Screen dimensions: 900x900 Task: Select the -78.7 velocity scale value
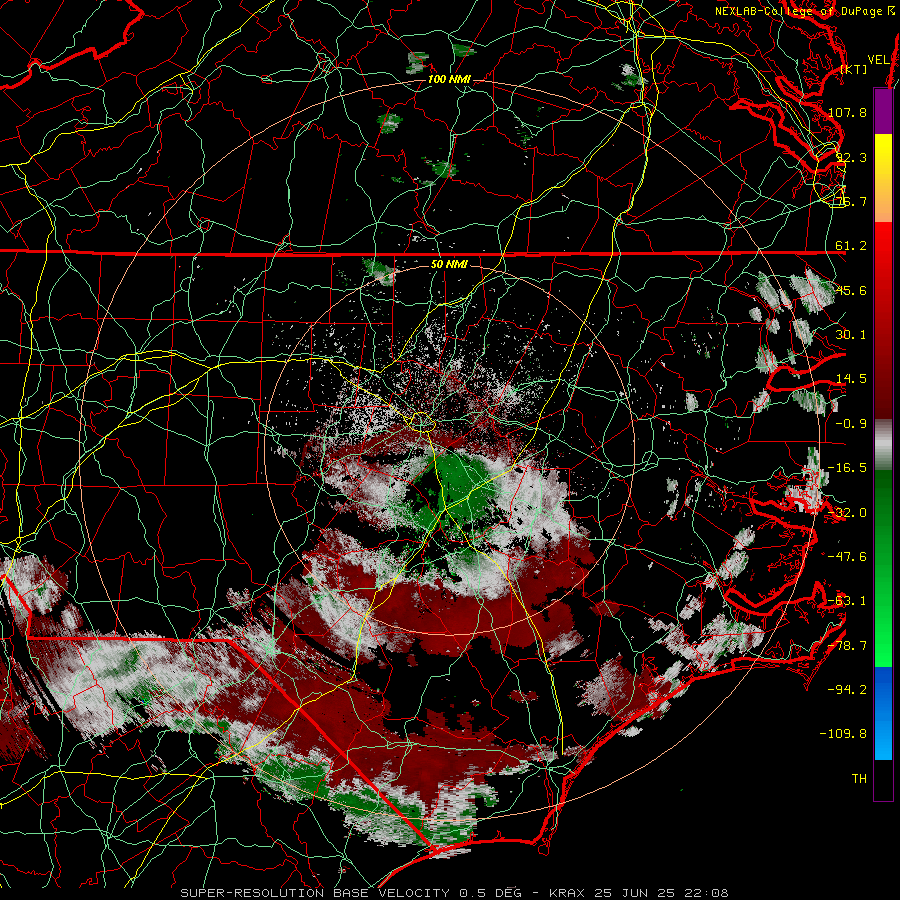click(x=847, y=646)
